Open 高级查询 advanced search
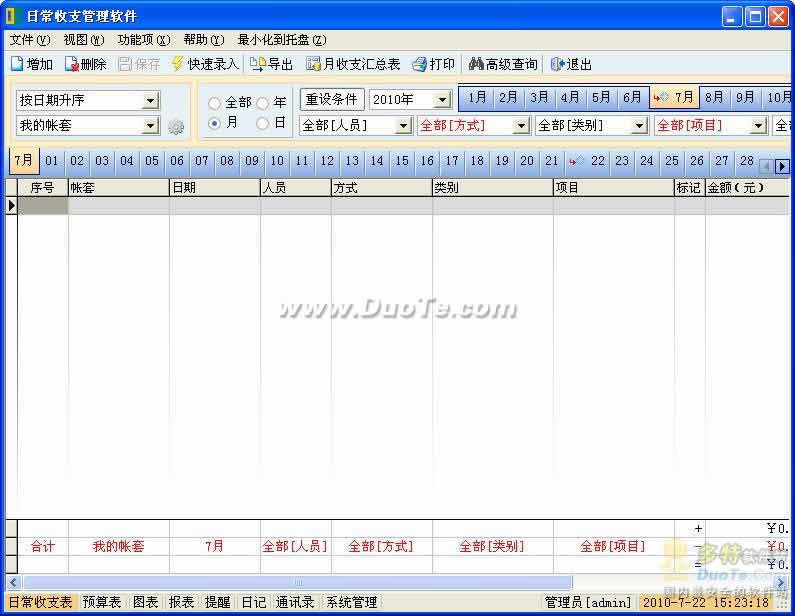 coord(503,64)
